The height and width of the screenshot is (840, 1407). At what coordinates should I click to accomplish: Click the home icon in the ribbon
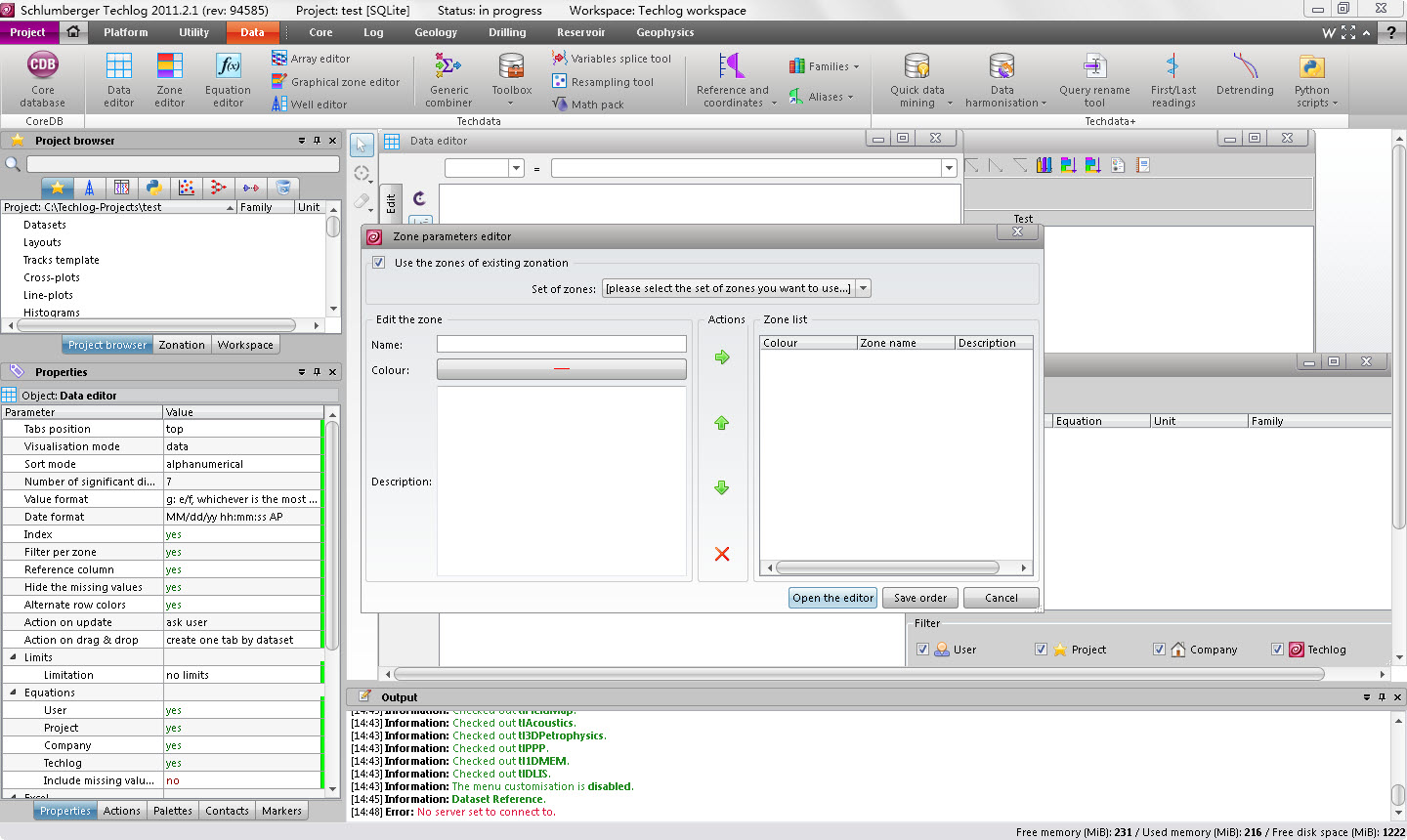tap(73, 32)
